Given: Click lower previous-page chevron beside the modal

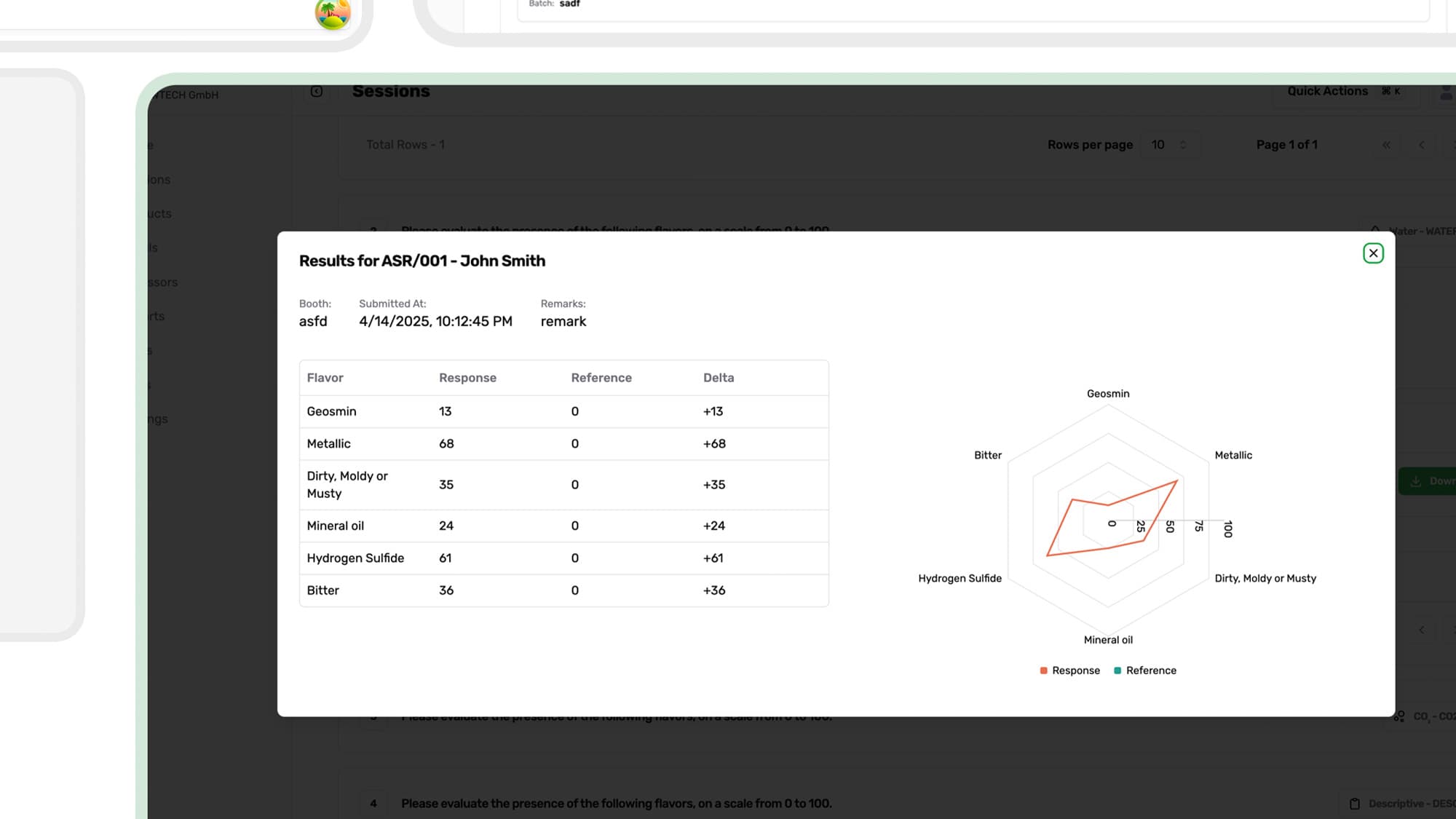Looking at the screenshot, I should pyautogui.click(x=1421, y=630).
